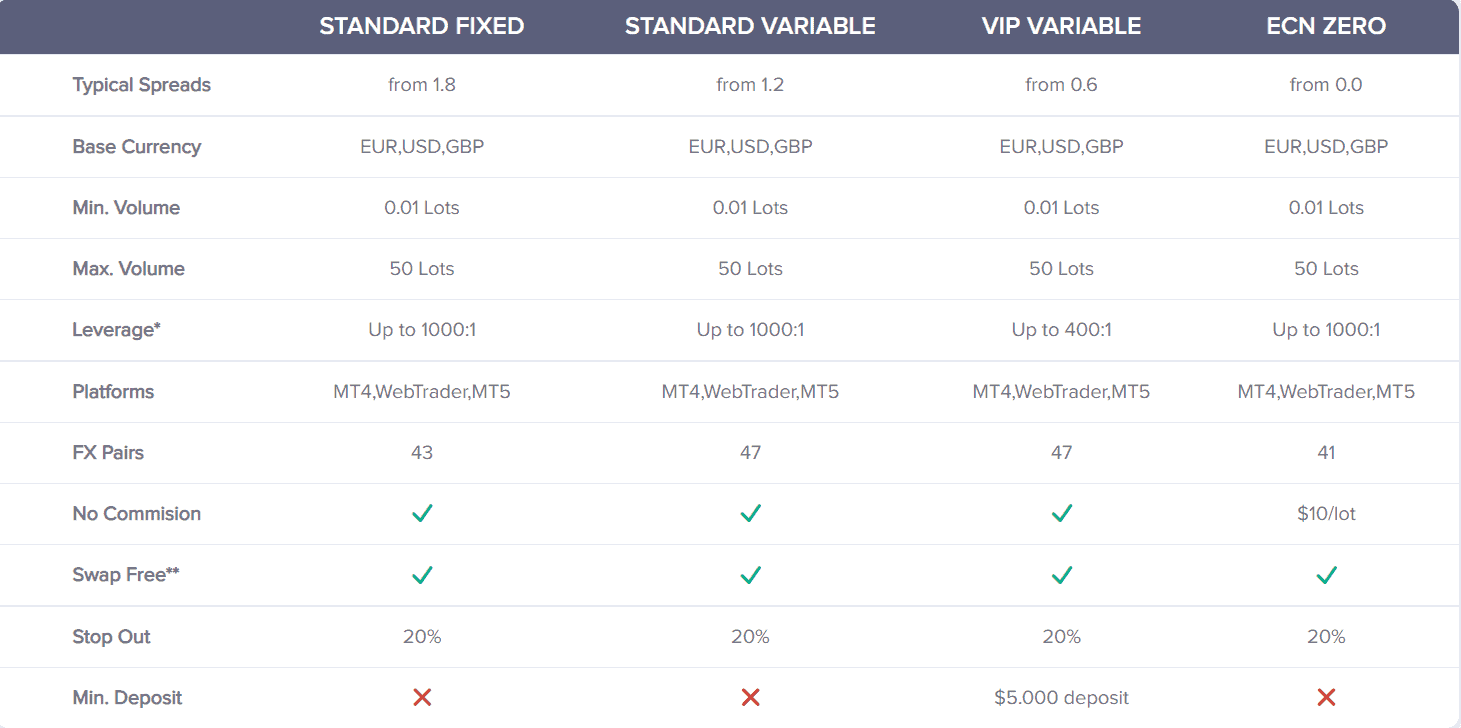The image size is (1461, 728).
Task: Select the STANDARD FIXED column header
Action: click(422, 27)
